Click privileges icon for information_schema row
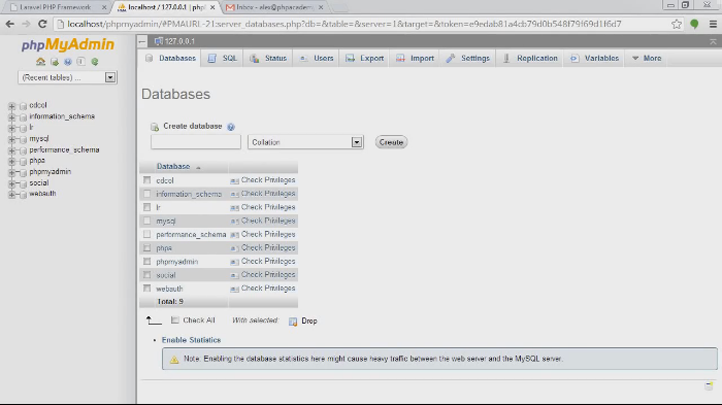722x405 pixels. (x=234, y=194)
